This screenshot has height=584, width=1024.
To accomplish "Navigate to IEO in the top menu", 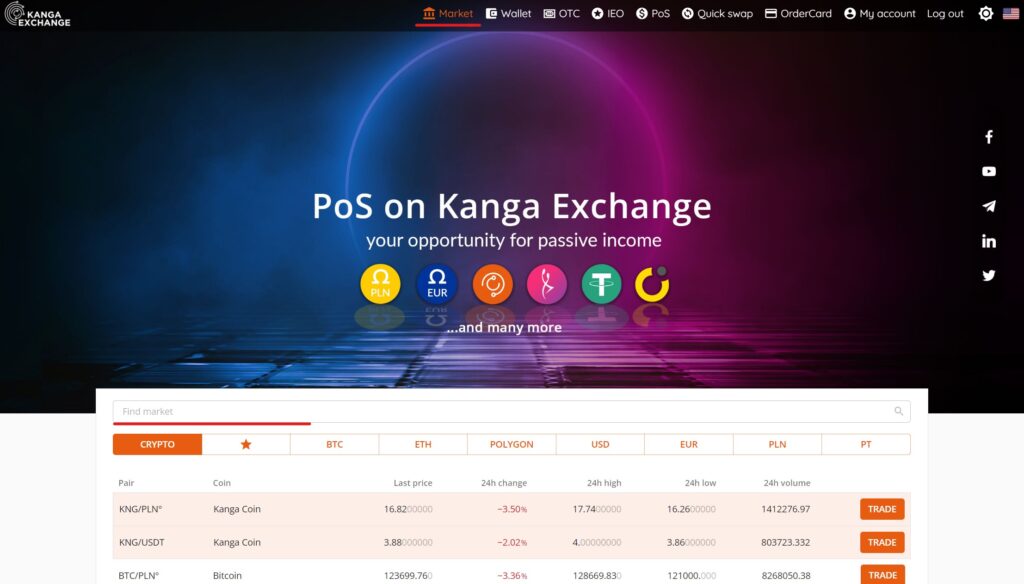I will click(607, 13).
